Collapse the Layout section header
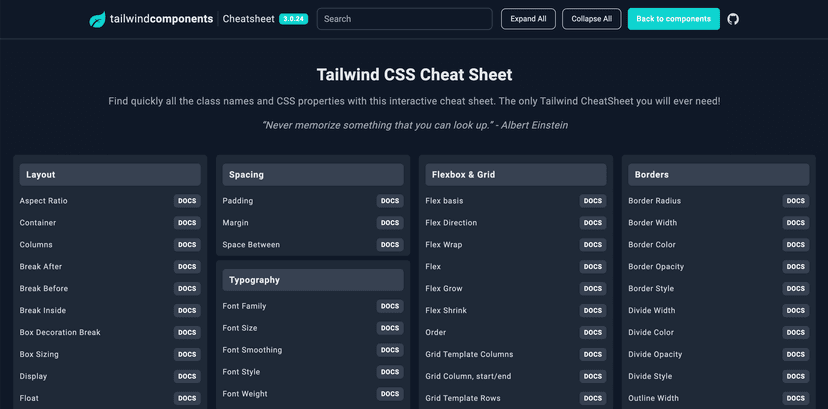This screenshot has width=828, height=409. (110, 175)
